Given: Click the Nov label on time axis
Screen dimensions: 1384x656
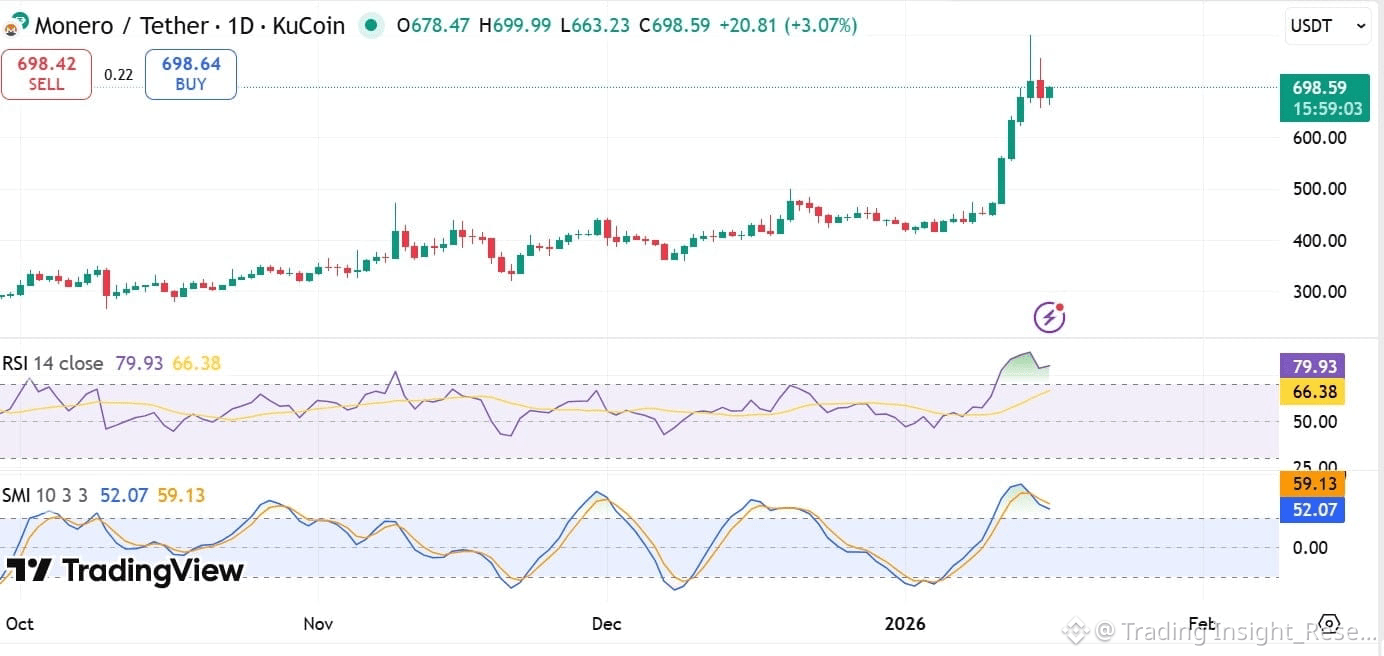Looking at the screenshot, I should 318,624.
